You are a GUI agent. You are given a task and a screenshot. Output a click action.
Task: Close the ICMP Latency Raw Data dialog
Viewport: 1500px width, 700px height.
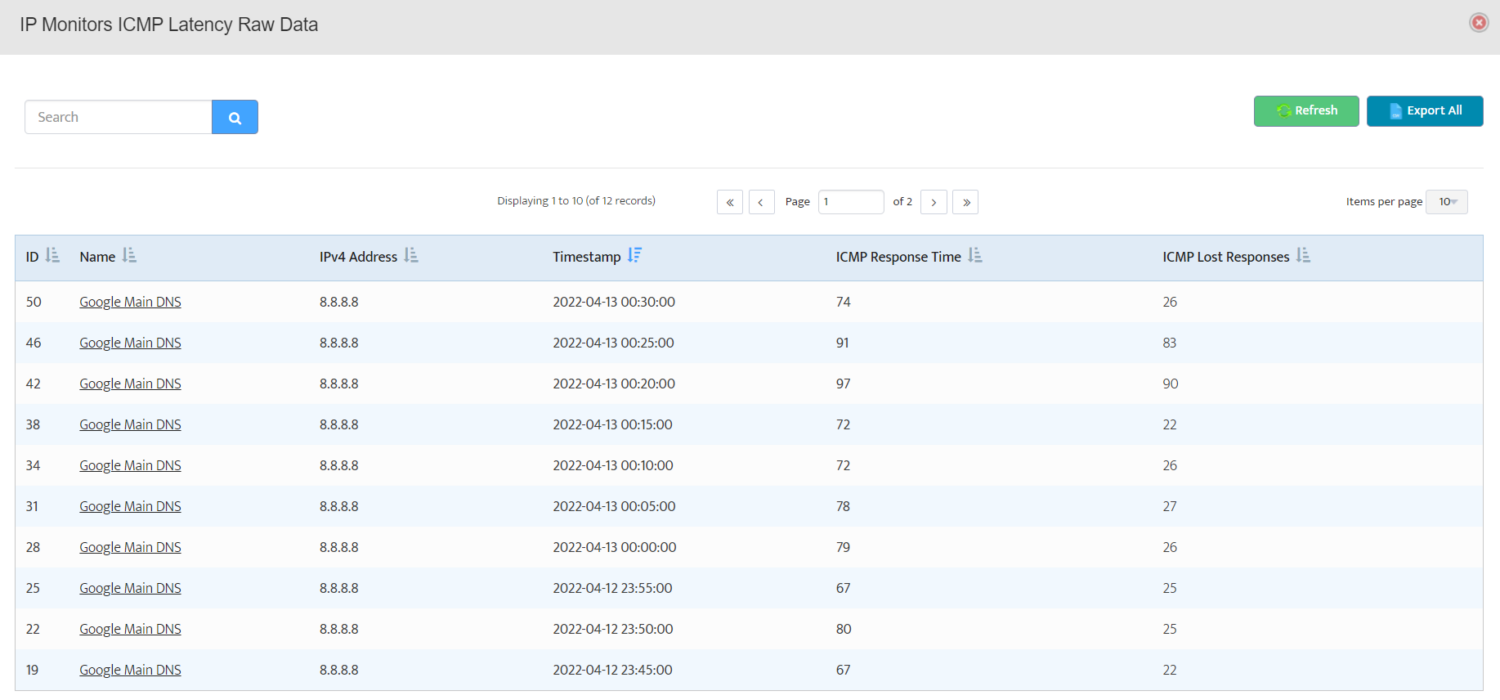coord(1478,21)
